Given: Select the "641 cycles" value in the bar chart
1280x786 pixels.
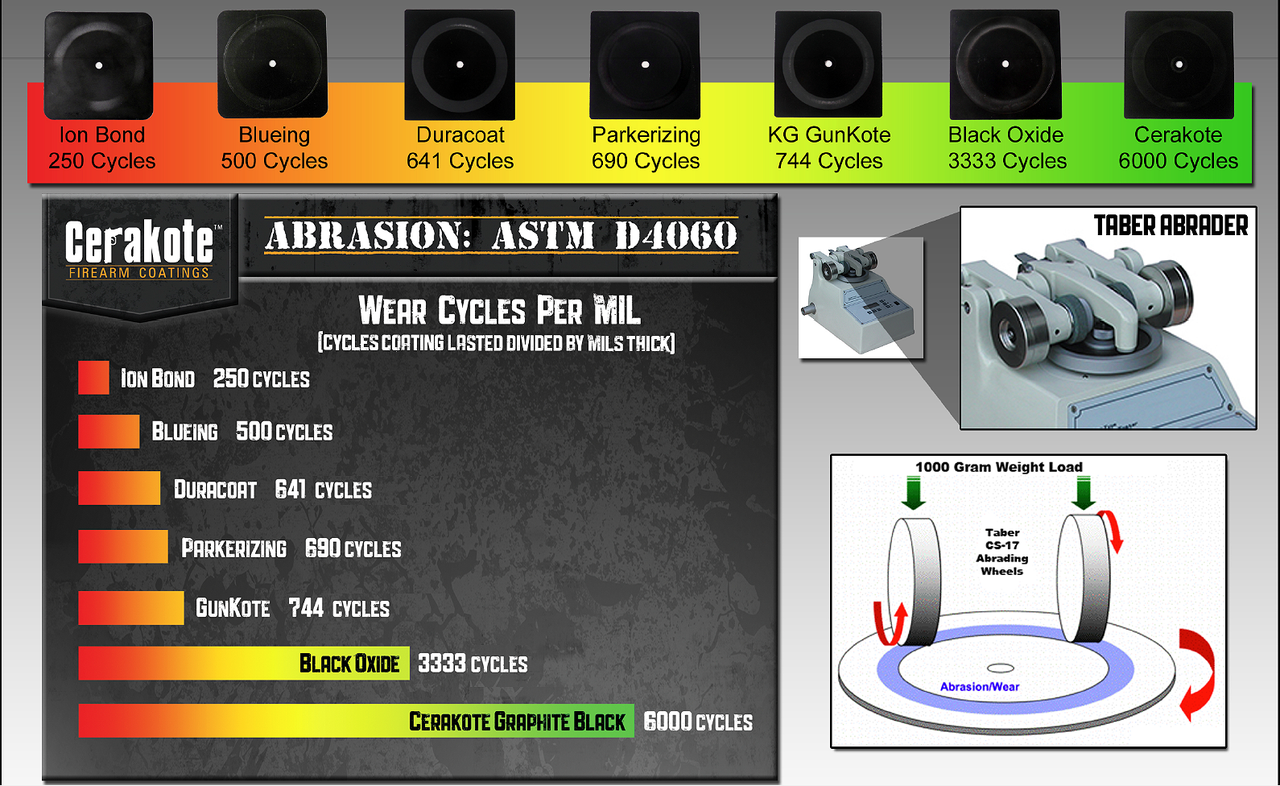Looking at the screenshot, I should tap(323, 490).
